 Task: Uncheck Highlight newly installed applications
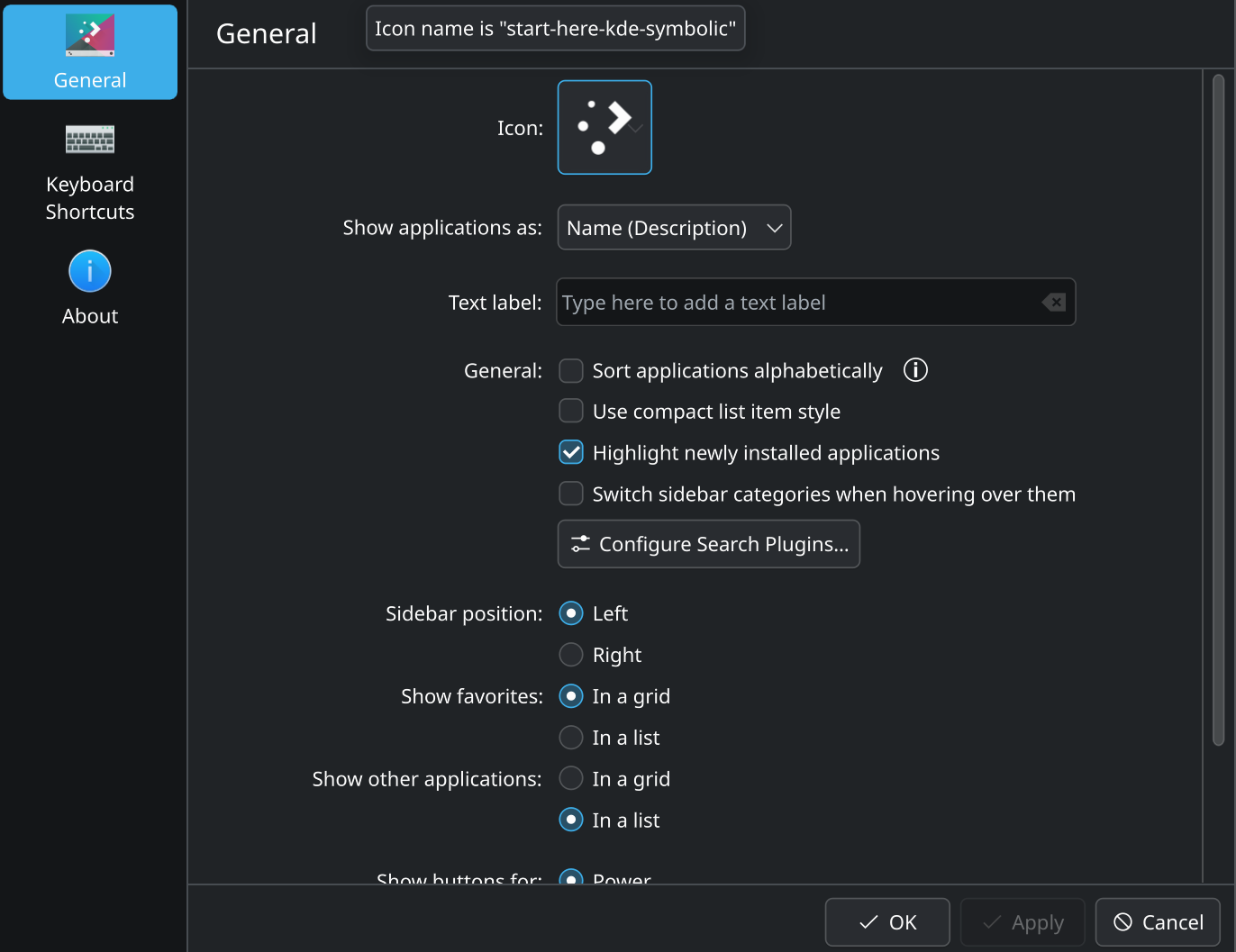pos(571,453)
